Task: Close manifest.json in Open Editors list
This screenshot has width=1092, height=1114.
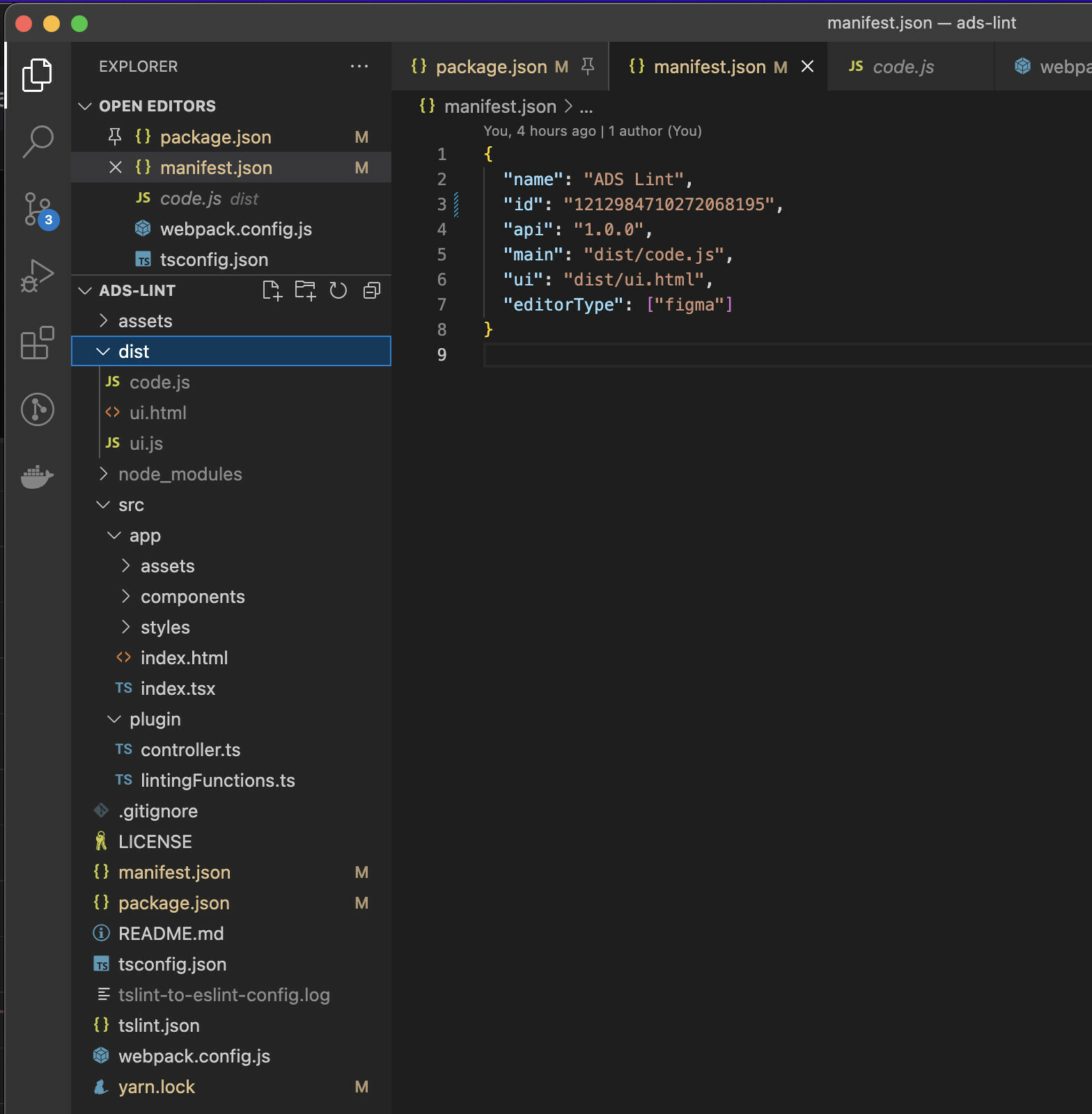Action: tap(116, 168)
